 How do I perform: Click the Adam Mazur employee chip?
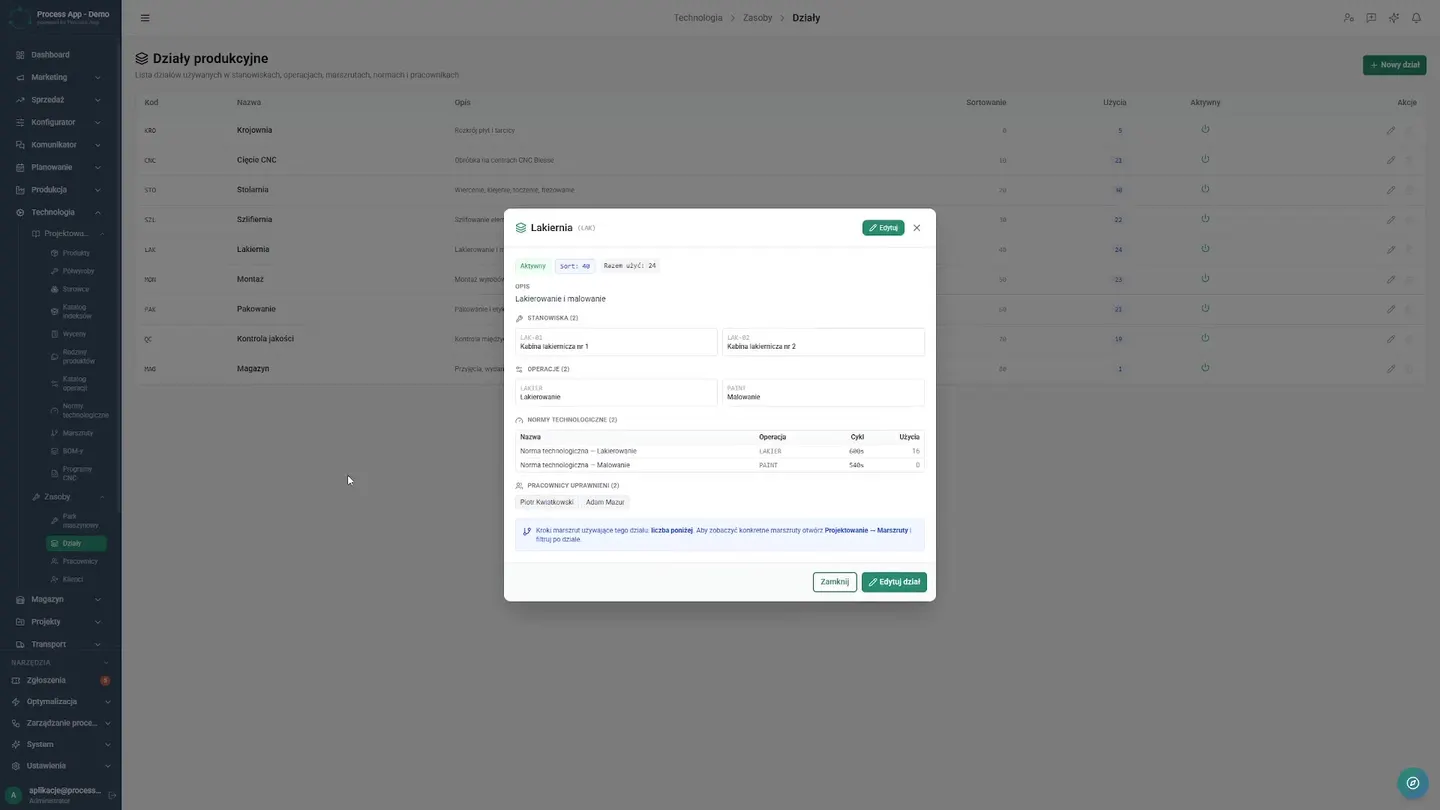click(605, 502)
